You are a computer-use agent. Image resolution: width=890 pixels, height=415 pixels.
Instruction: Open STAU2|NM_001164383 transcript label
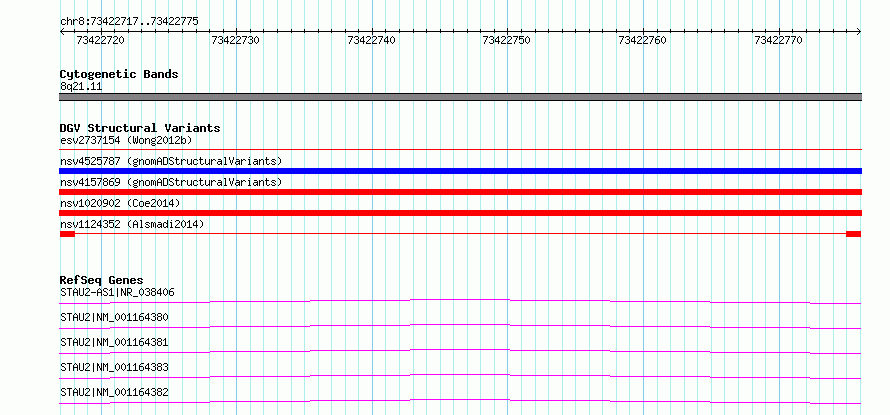(114, 367)
